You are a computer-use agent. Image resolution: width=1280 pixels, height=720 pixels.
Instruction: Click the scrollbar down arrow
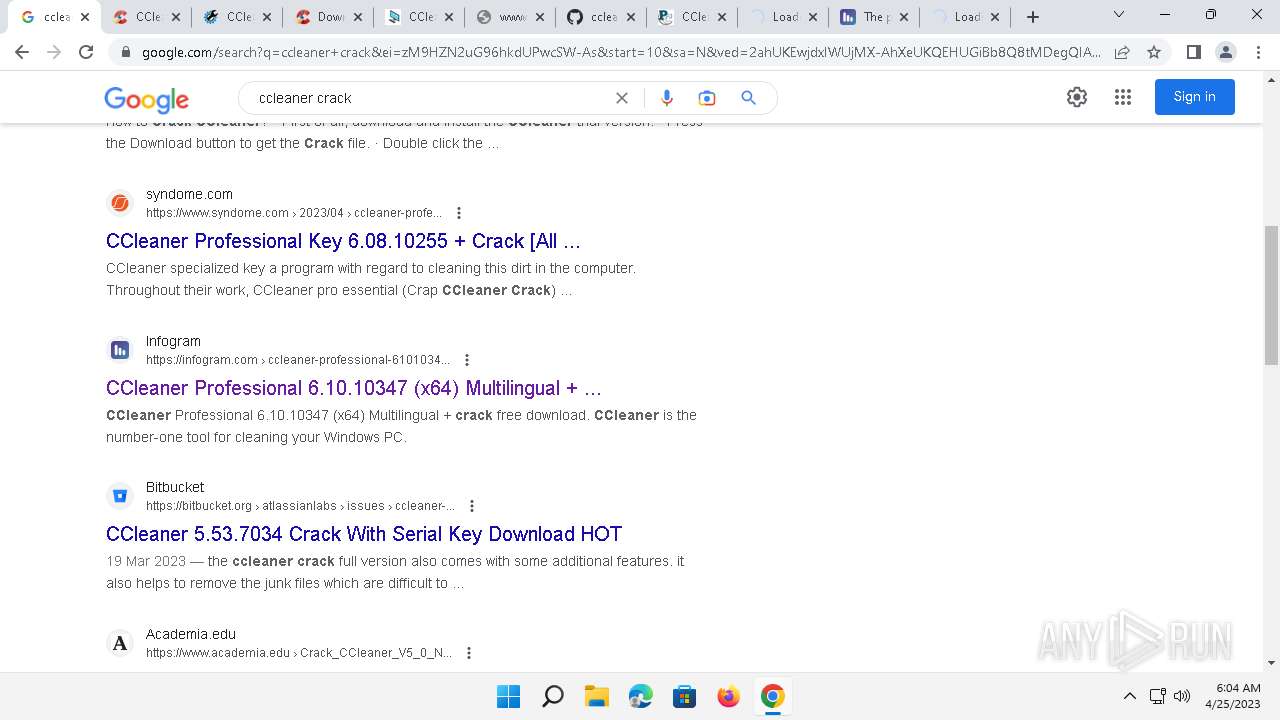coord(1271,663)
